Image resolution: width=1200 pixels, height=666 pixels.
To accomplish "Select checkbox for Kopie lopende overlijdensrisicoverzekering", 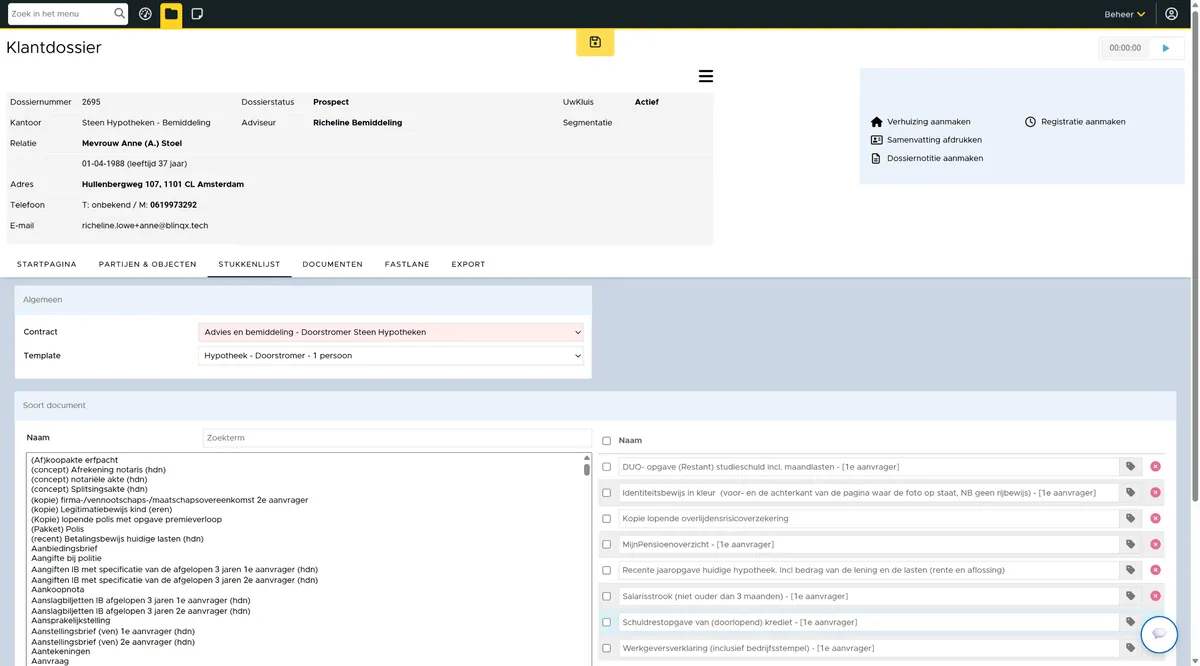I will coord(607,519).
